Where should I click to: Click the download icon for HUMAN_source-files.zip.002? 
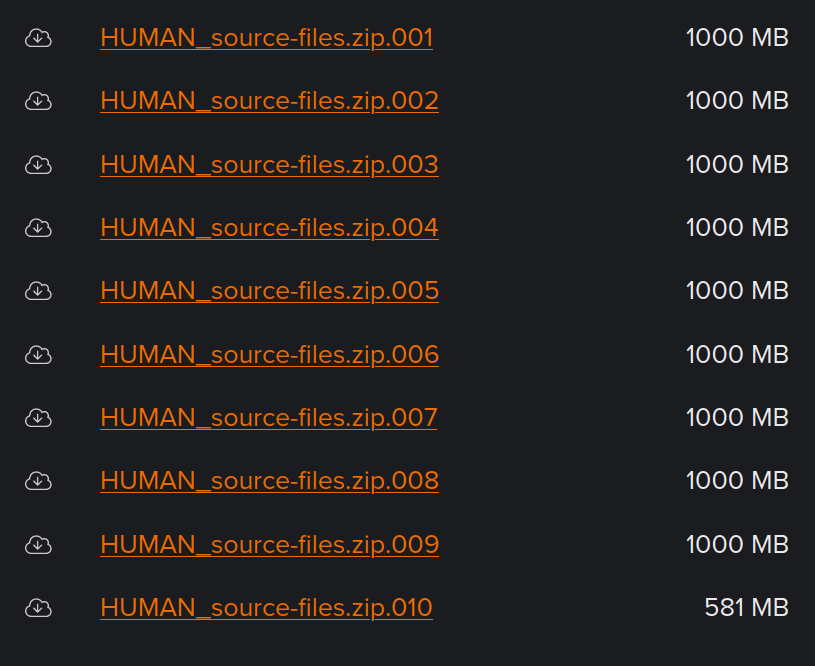click(38, 100)
